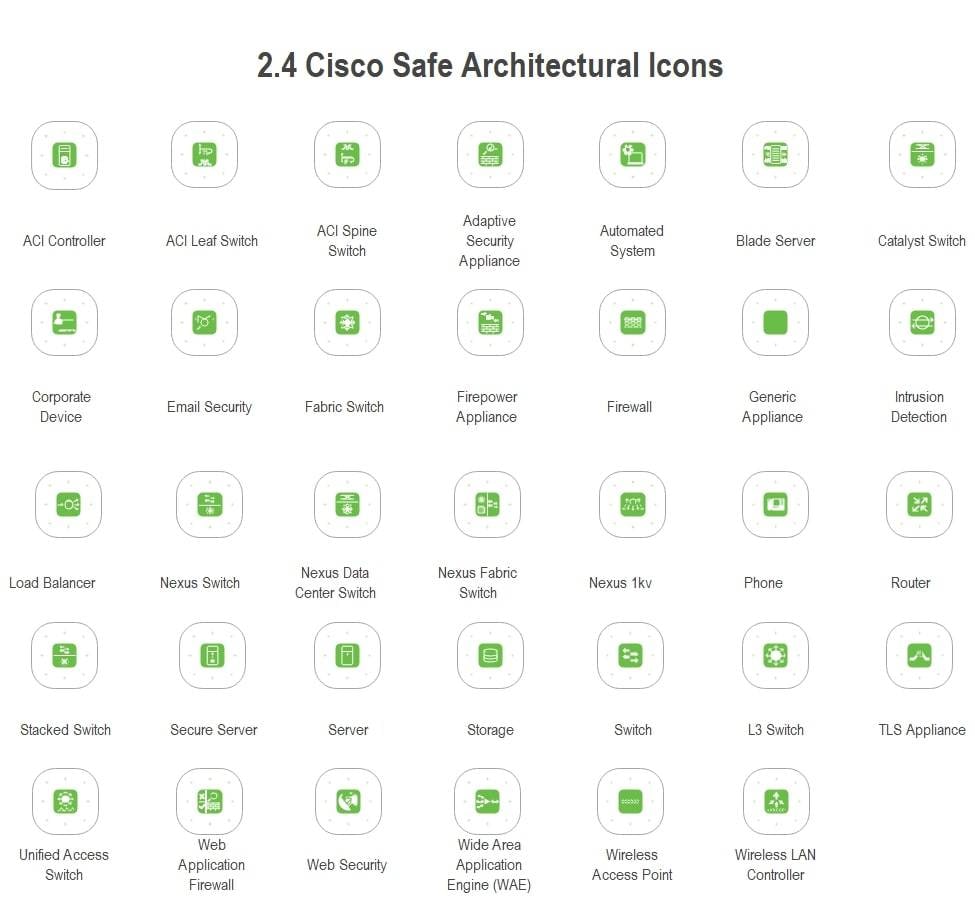This screenshot has width=975, height=912.
Task: Click the 'L3 Switch' label text
Action: point(775,729)
